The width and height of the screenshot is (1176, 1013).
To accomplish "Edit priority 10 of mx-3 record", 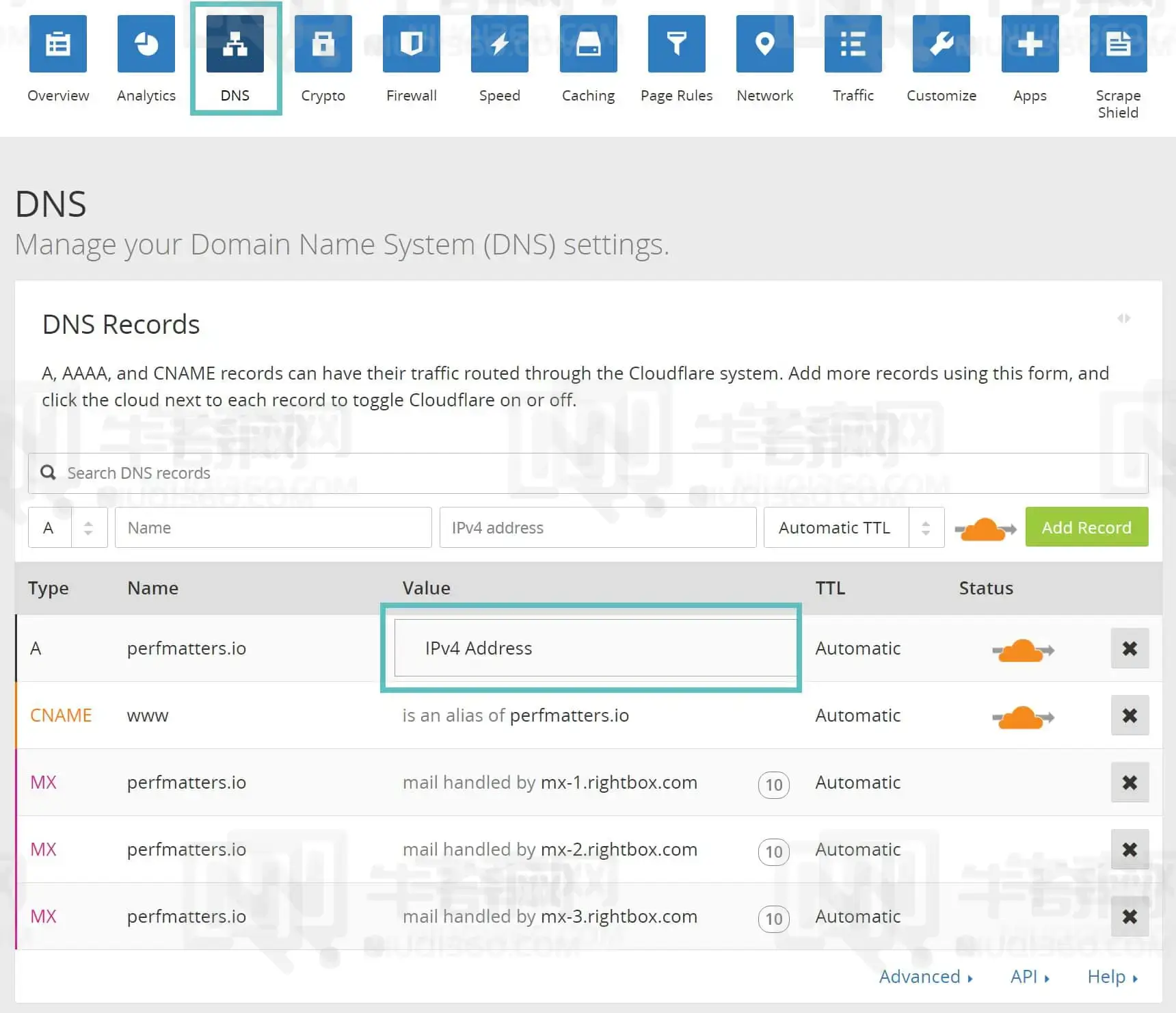I will 774,919.
